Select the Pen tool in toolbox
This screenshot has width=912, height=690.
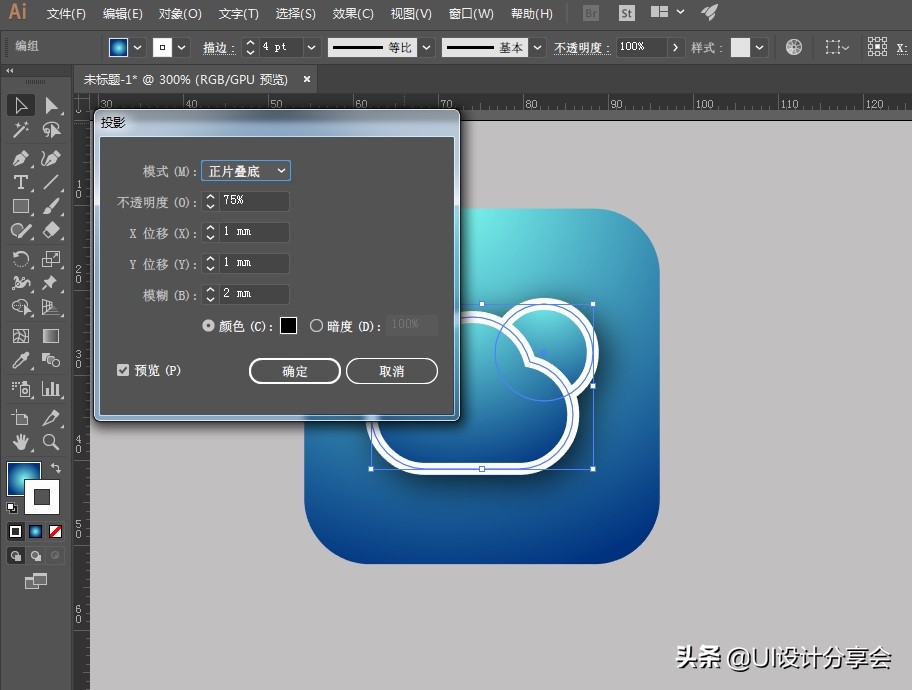(x=20, y=158)
